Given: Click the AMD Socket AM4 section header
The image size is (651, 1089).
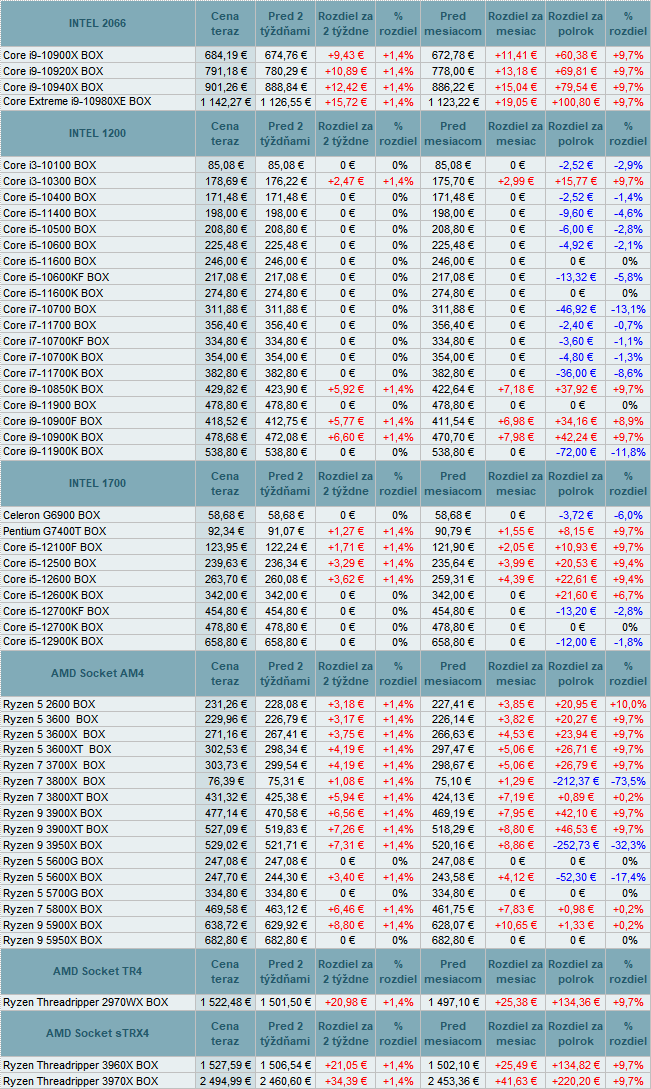Looking at the screenshot, I should coord(97,673).
